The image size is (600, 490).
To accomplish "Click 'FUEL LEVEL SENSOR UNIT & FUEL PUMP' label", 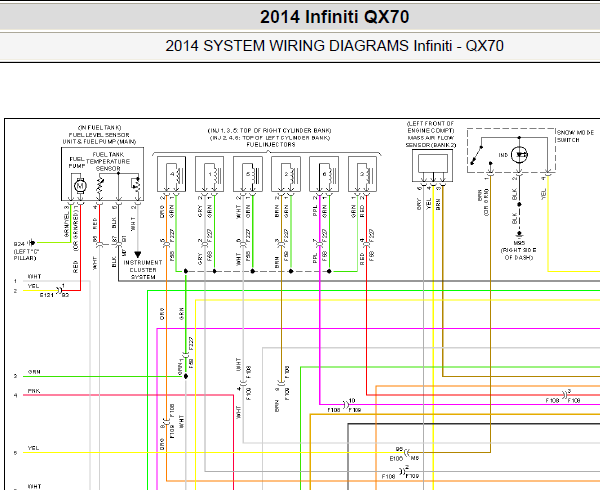I will 99,138.
